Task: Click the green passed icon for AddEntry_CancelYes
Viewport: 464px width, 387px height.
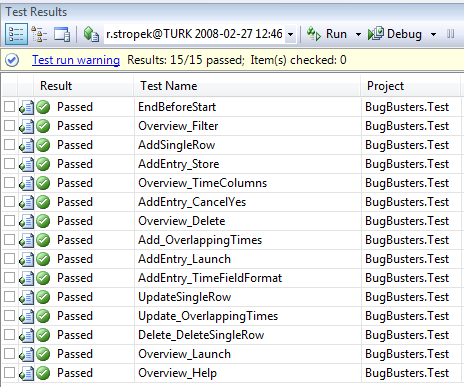Action: [43, 202]
